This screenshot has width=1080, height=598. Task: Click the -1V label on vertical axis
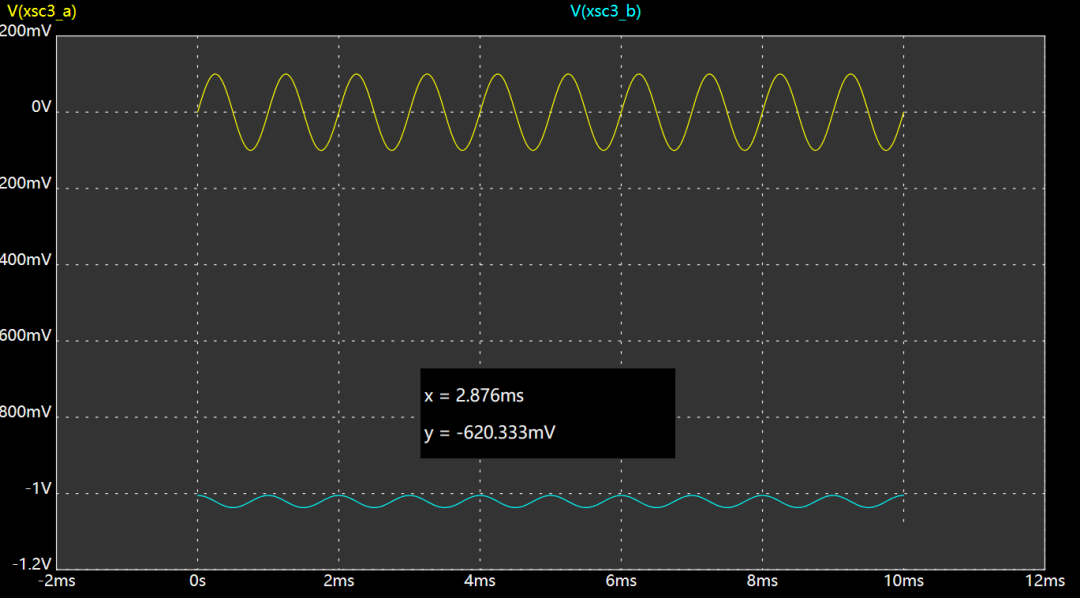pos(38,489)
